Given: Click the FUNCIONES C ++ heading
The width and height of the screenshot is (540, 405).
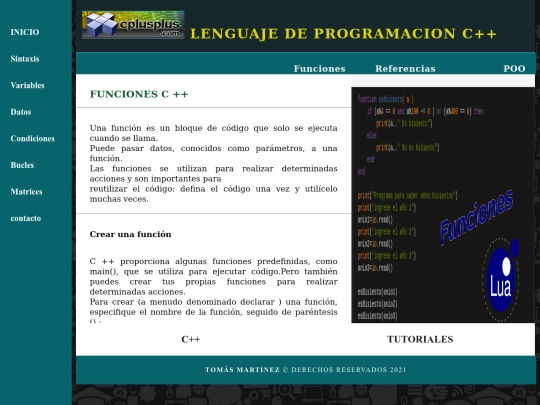Looking at the screenshot, I should (139, 94).
